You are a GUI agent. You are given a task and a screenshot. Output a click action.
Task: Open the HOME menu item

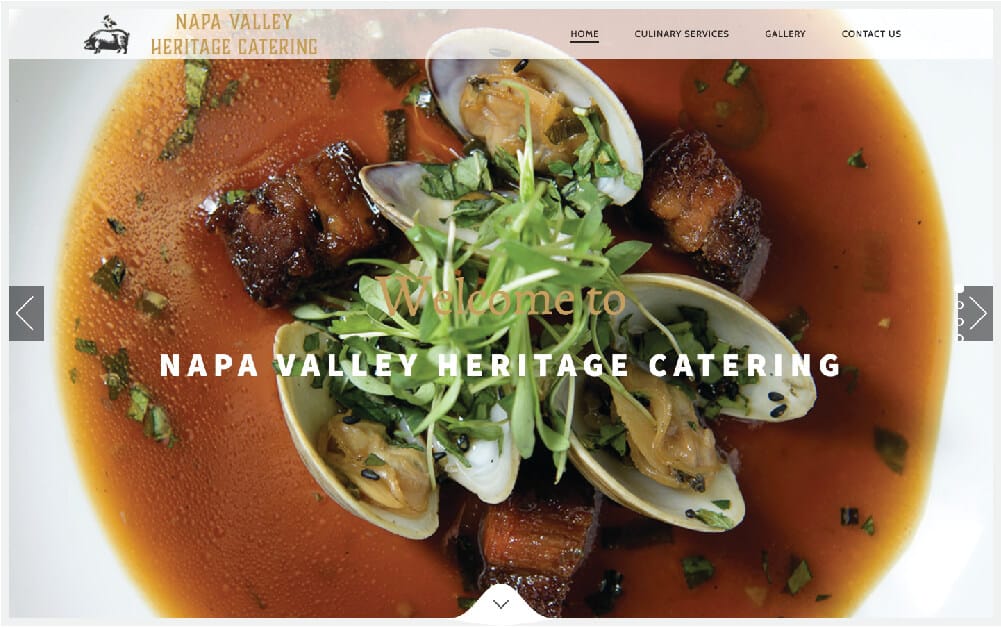584,34
